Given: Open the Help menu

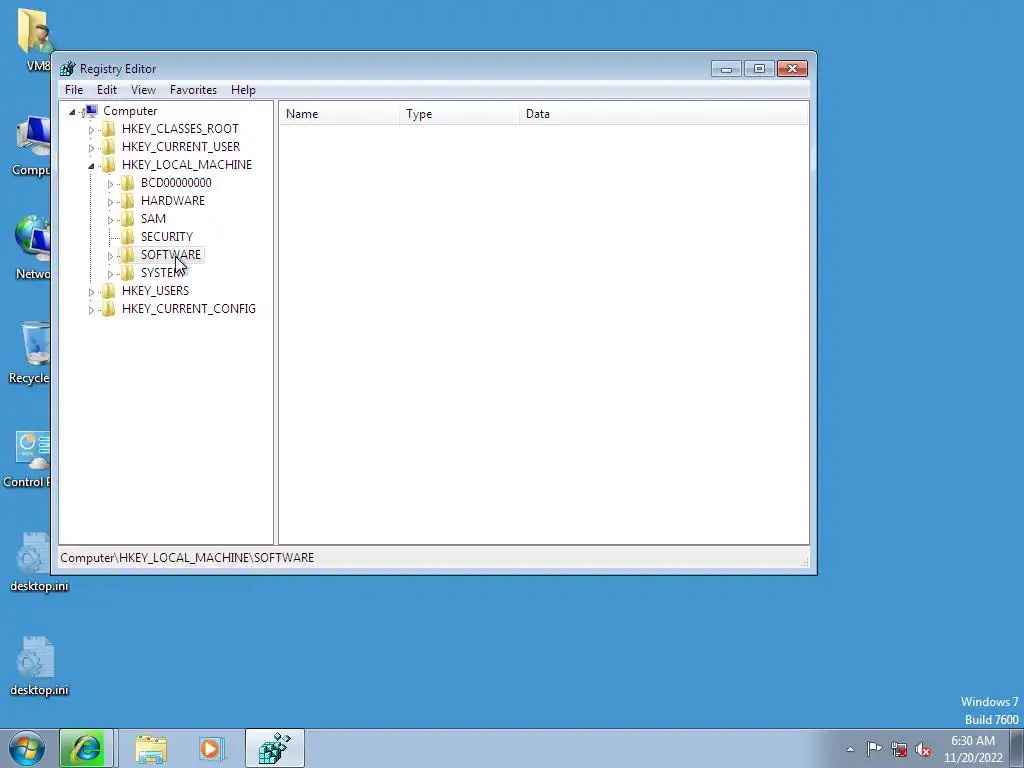Looking at the screenshot, I should click(243, 90).
